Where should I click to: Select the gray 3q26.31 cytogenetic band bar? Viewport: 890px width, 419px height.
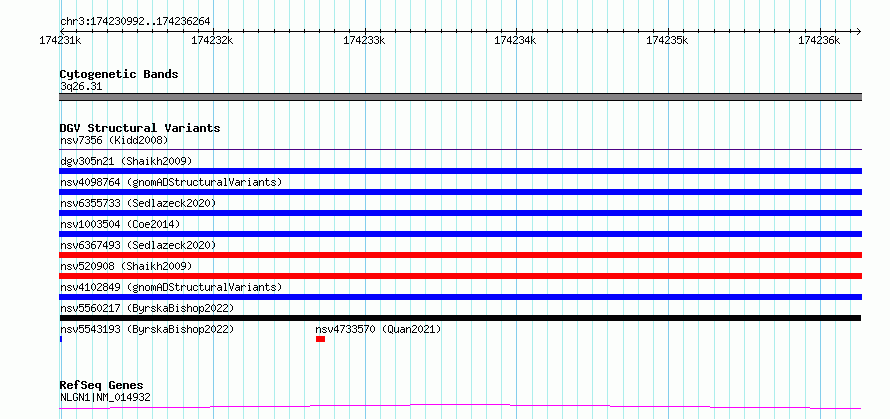460,97
